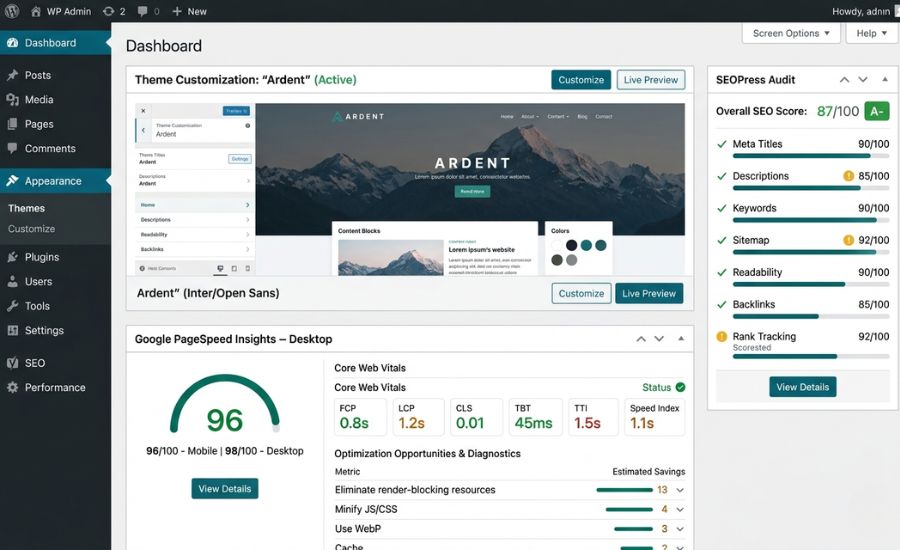
Task: Pick the dark navy color swatch
Action: 571,245
